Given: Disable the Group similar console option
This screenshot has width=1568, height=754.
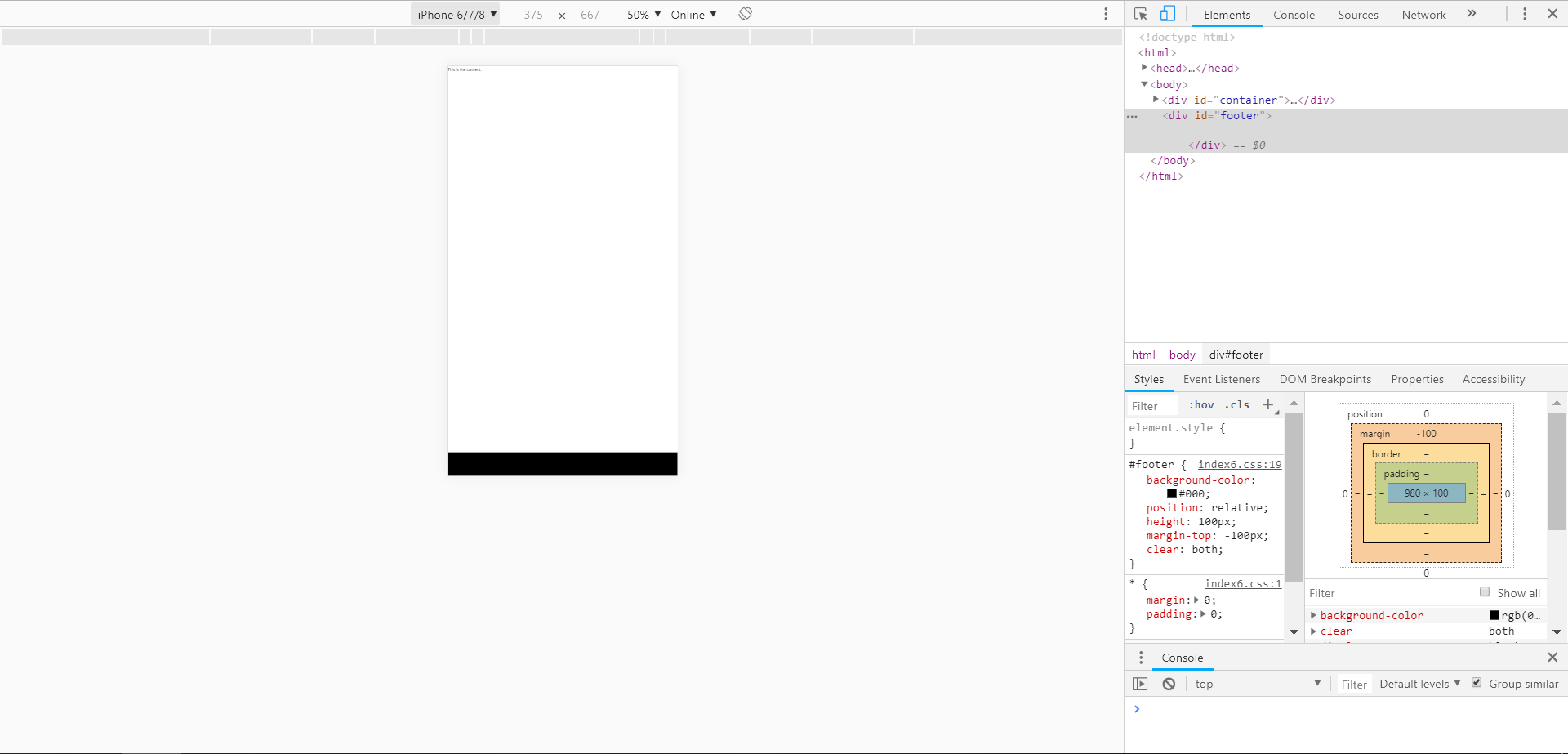Looking at the screenshot, I should (1477, 683).
